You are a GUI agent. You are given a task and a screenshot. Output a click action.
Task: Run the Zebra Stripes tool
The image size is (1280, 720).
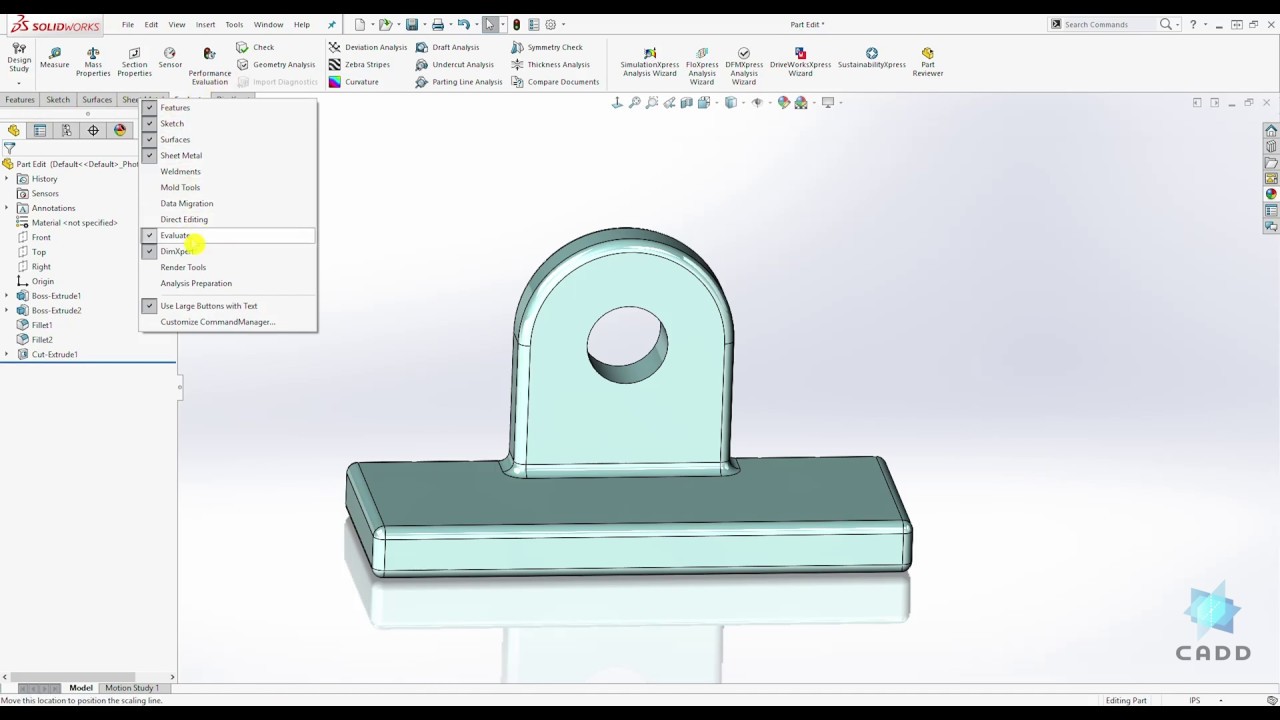(x=359, y=64)
